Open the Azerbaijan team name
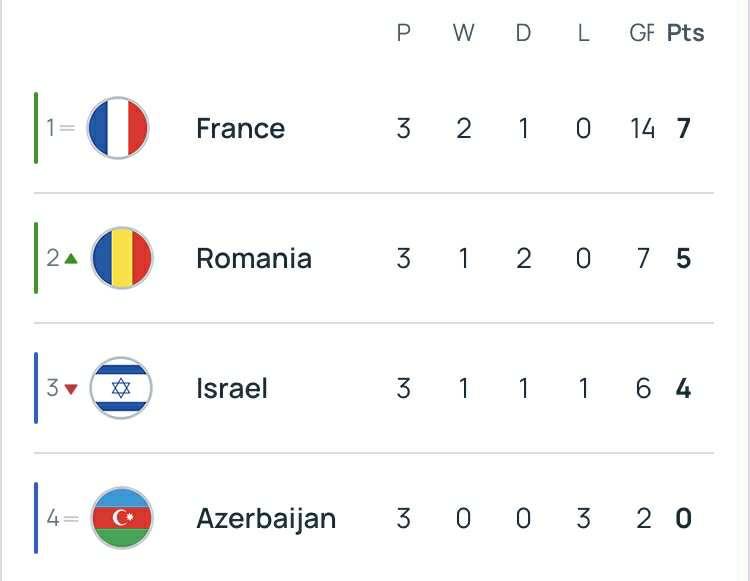 (266, 518)
